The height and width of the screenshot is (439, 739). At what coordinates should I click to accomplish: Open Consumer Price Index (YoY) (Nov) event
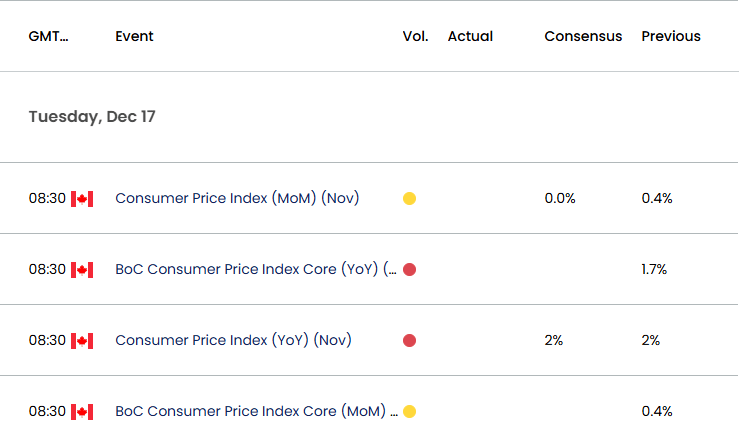[233, 340]
